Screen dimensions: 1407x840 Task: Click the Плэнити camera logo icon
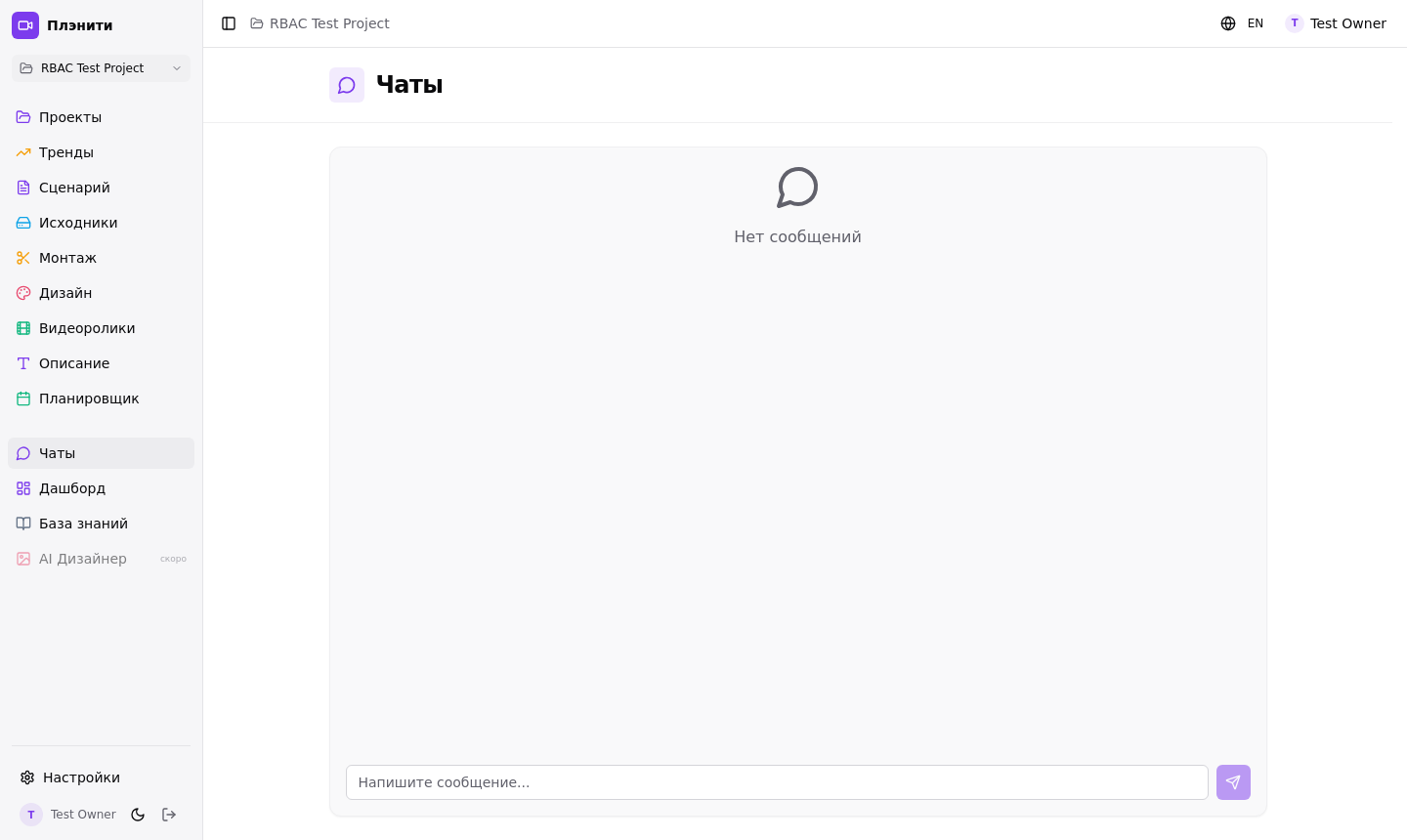coord(25,25)
